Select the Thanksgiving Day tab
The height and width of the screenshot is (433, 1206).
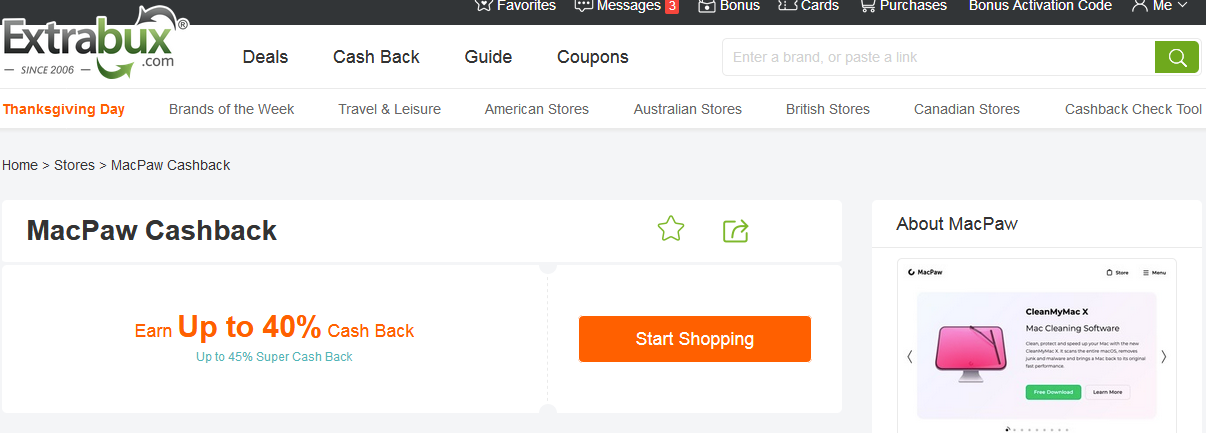(x=64, y=109)
